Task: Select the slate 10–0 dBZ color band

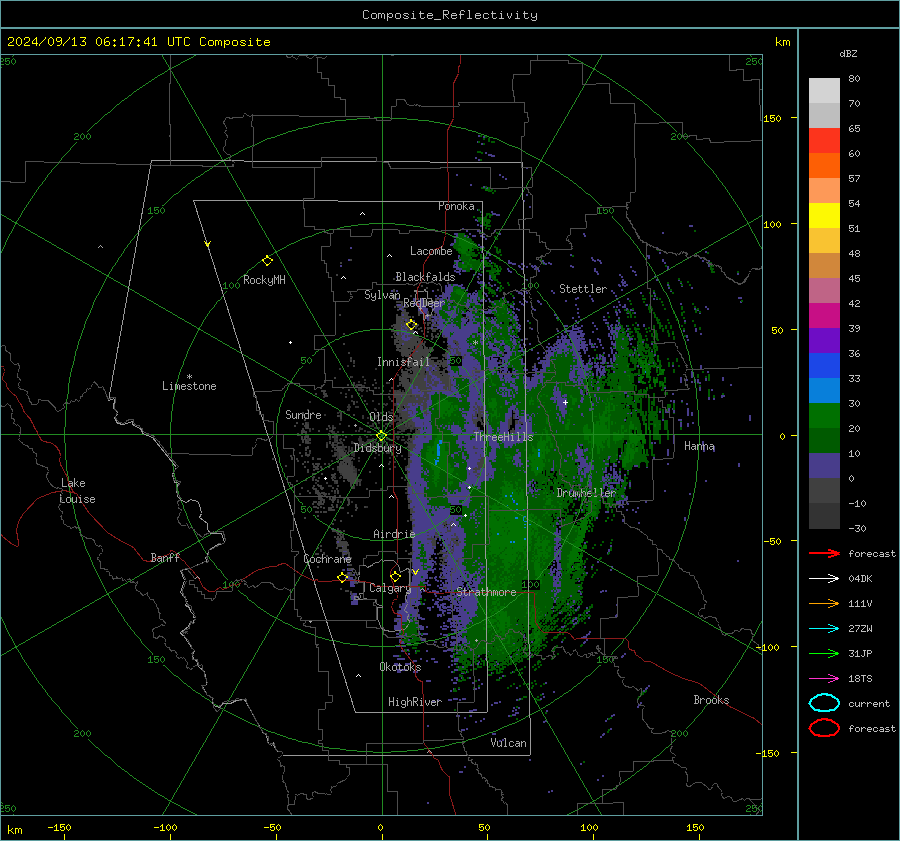Action: click(824, 466)
